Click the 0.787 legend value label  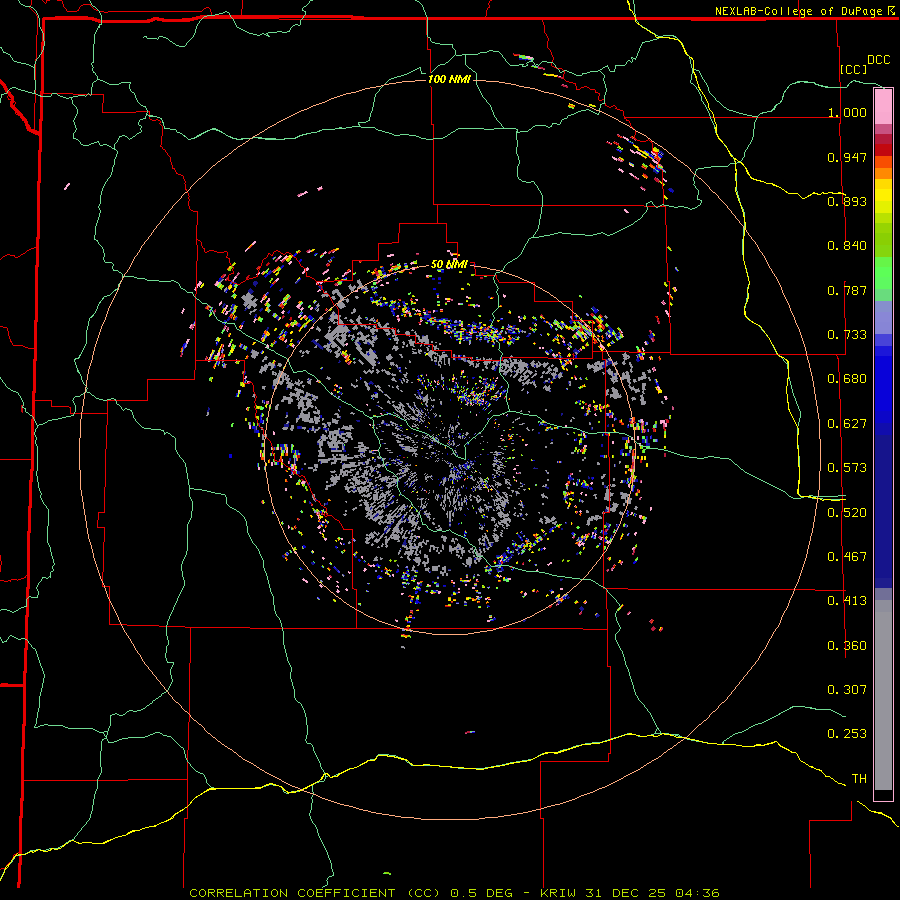tap(847, 290)
